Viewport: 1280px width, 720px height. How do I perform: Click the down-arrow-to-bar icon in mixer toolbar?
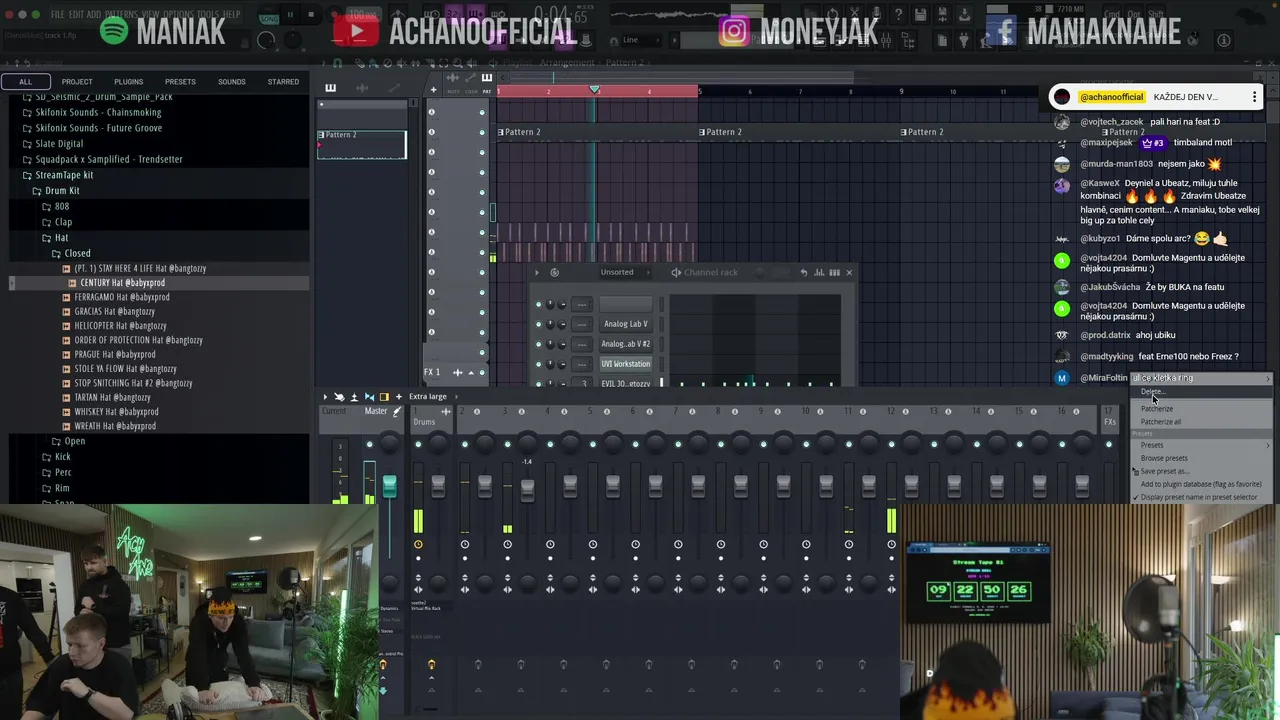[354, 397]
